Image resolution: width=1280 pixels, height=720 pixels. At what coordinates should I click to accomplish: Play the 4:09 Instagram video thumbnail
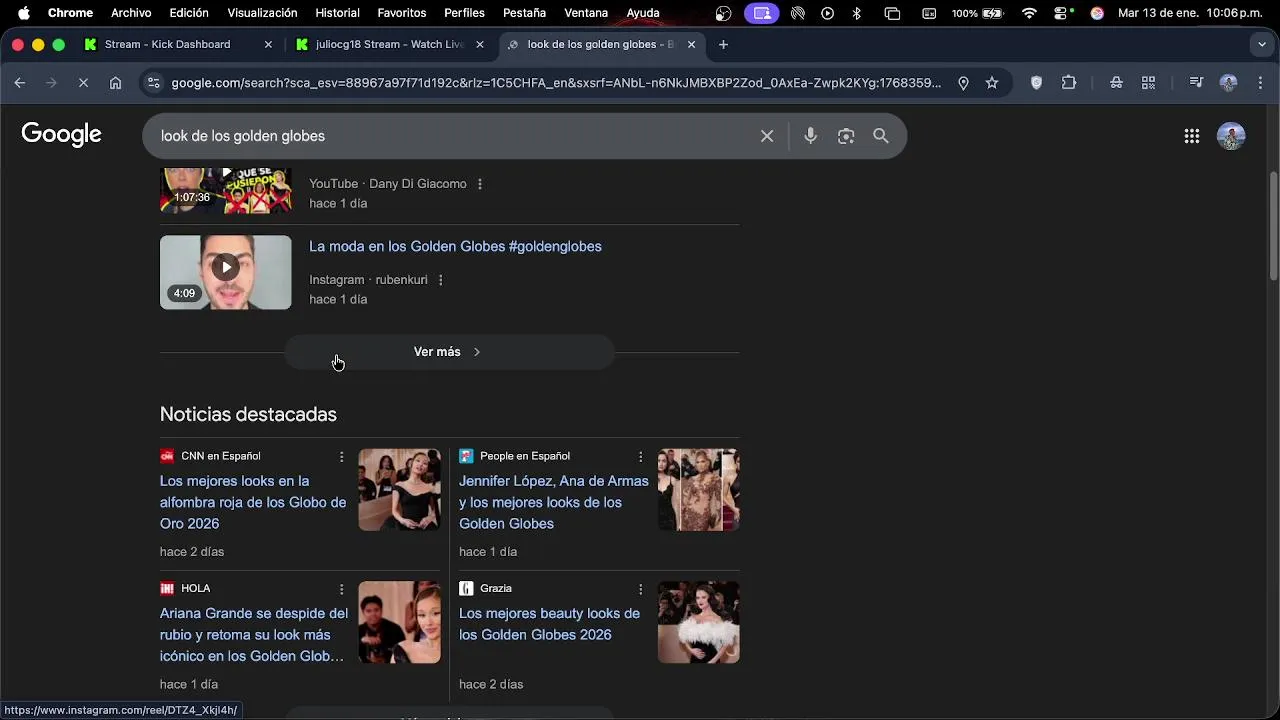click(226, 272)
